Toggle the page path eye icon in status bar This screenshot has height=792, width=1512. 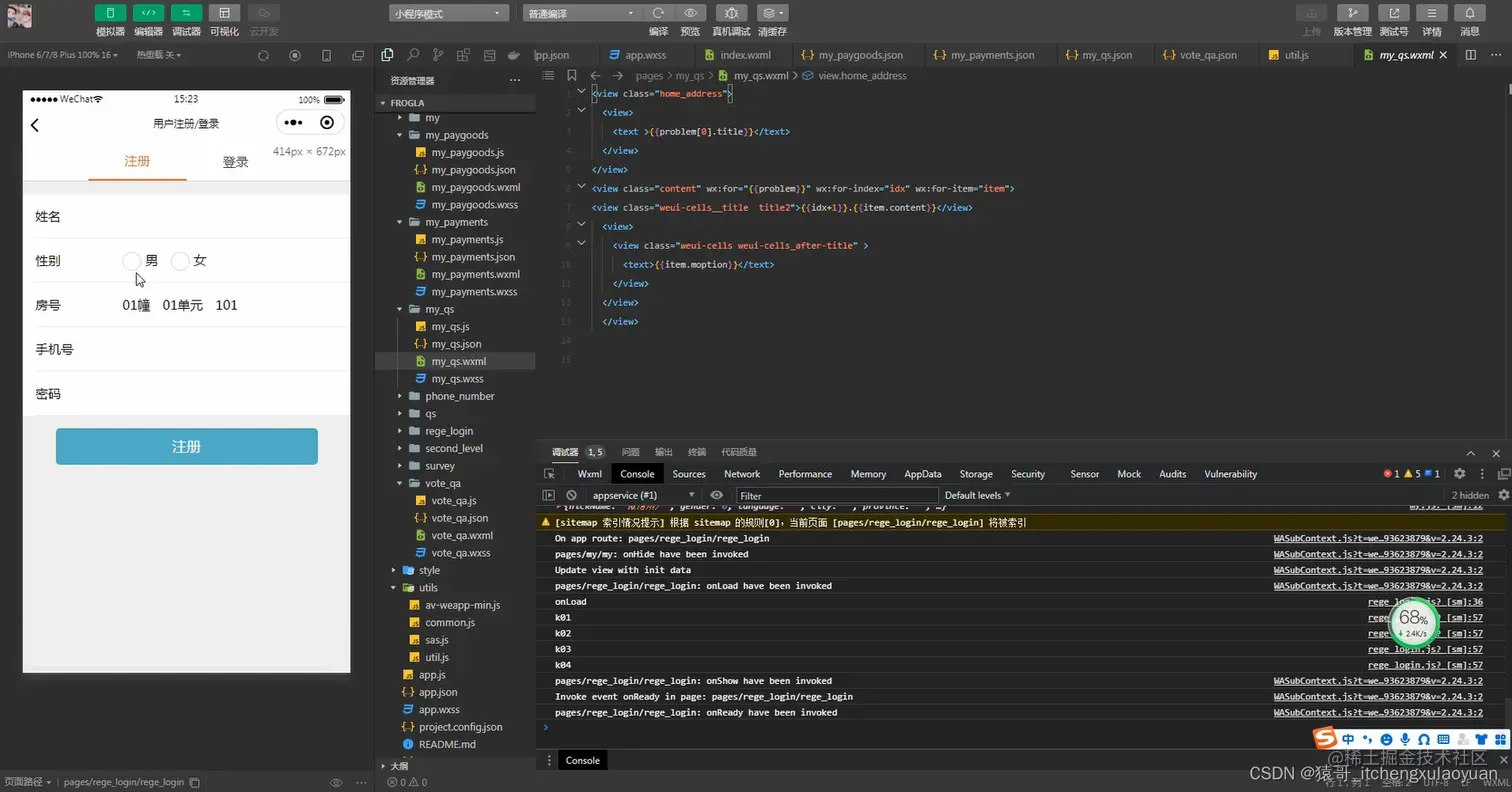tap(336, 782)
